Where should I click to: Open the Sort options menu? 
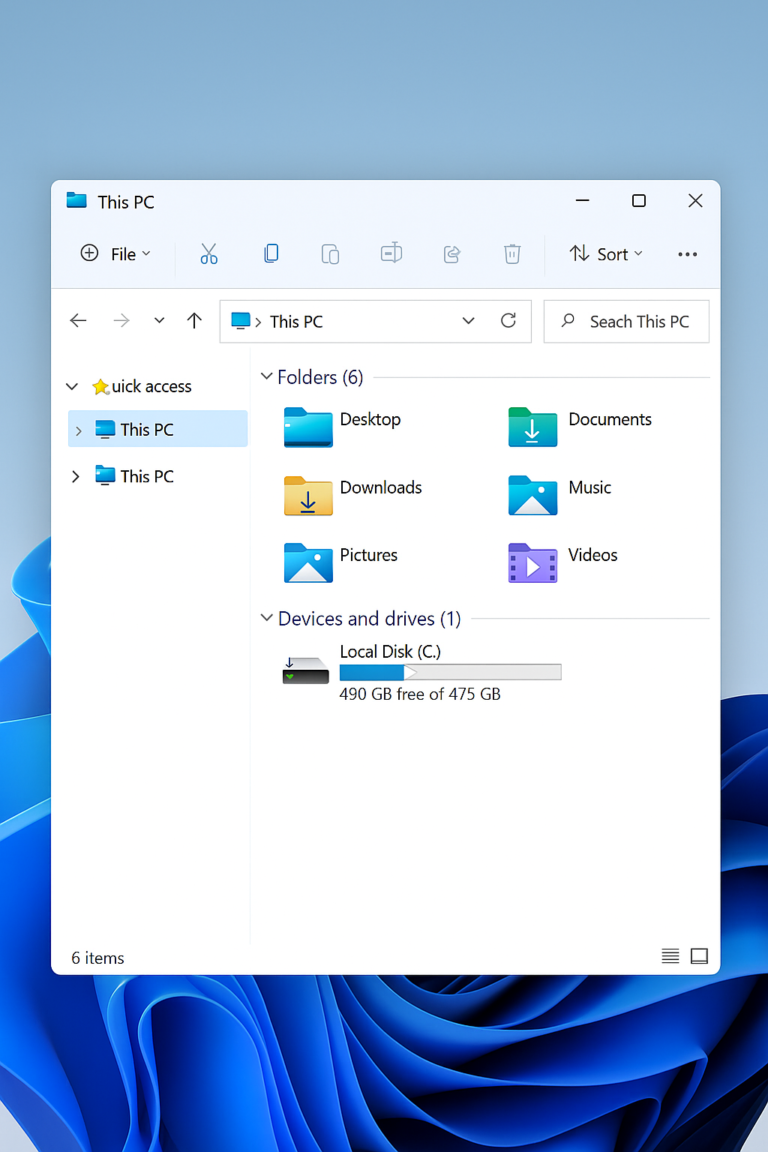606,254
